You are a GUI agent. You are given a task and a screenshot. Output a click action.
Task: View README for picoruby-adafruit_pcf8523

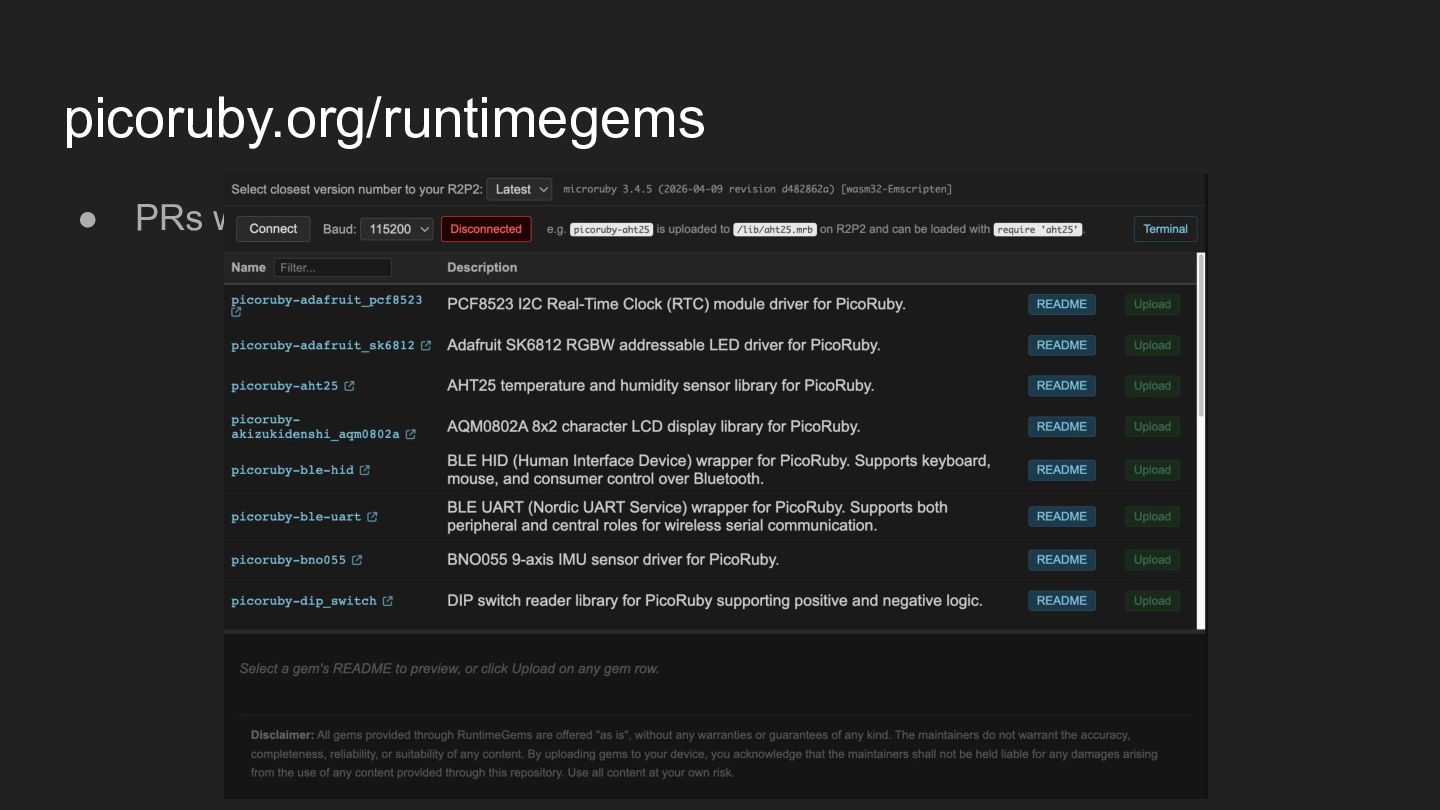point(1061,304)
